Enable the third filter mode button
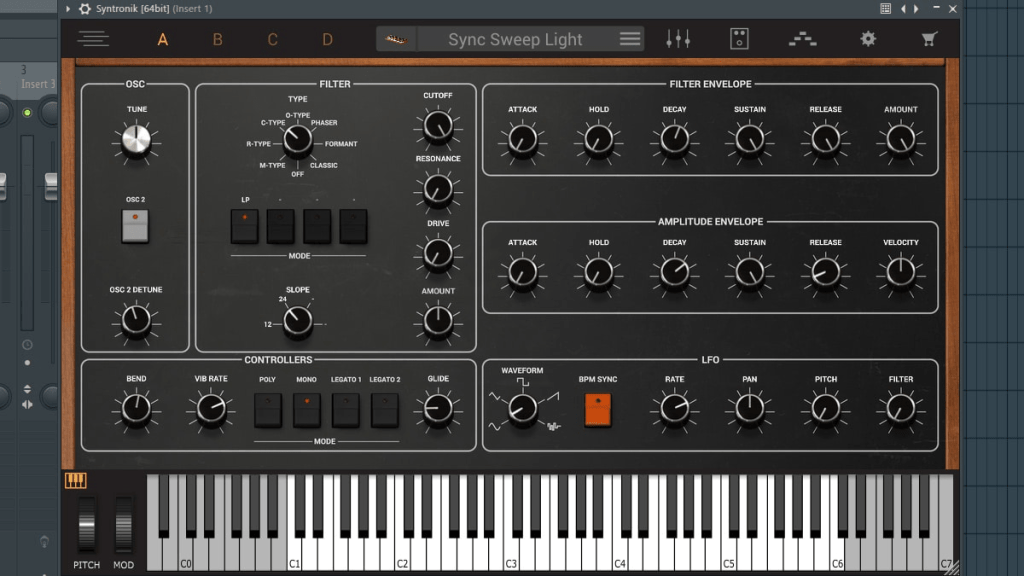This screenshot has width=1024, height=576. [x=317, y=226]
